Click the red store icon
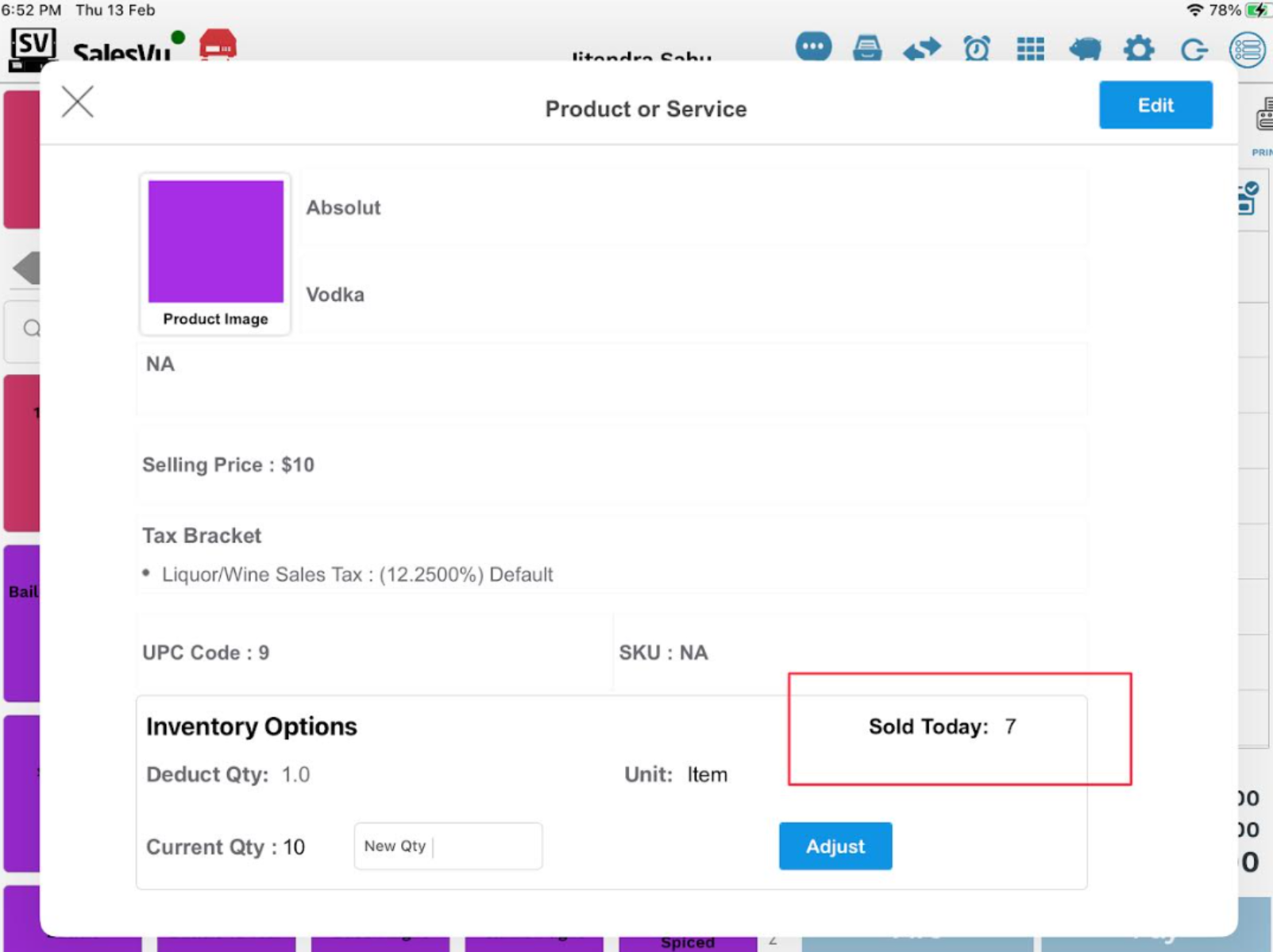This screenshot has height=952, width=1273. [218, 44]
